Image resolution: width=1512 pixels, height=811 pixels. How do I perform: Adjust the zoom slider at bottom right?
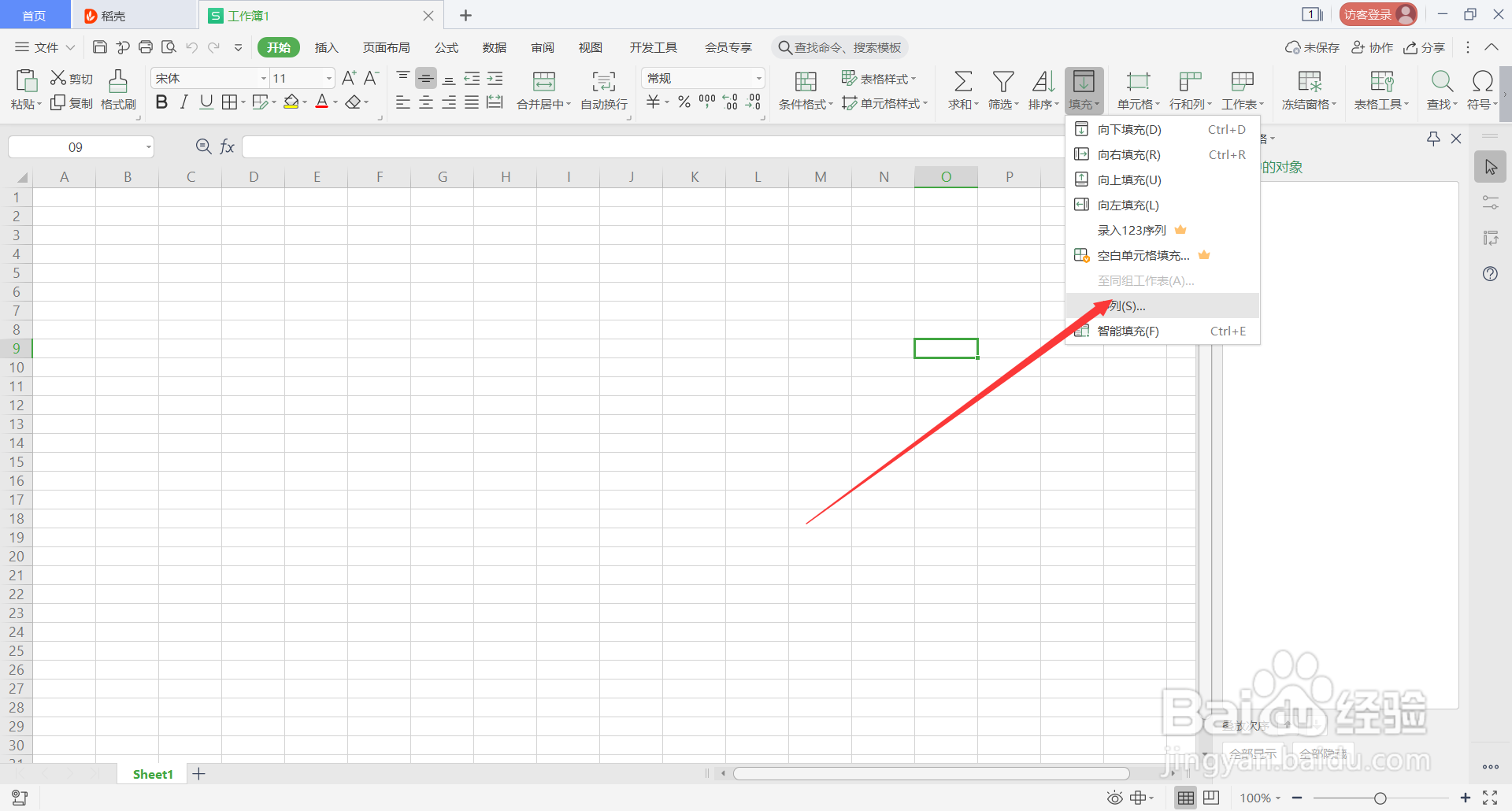[x=1382, y=797]
